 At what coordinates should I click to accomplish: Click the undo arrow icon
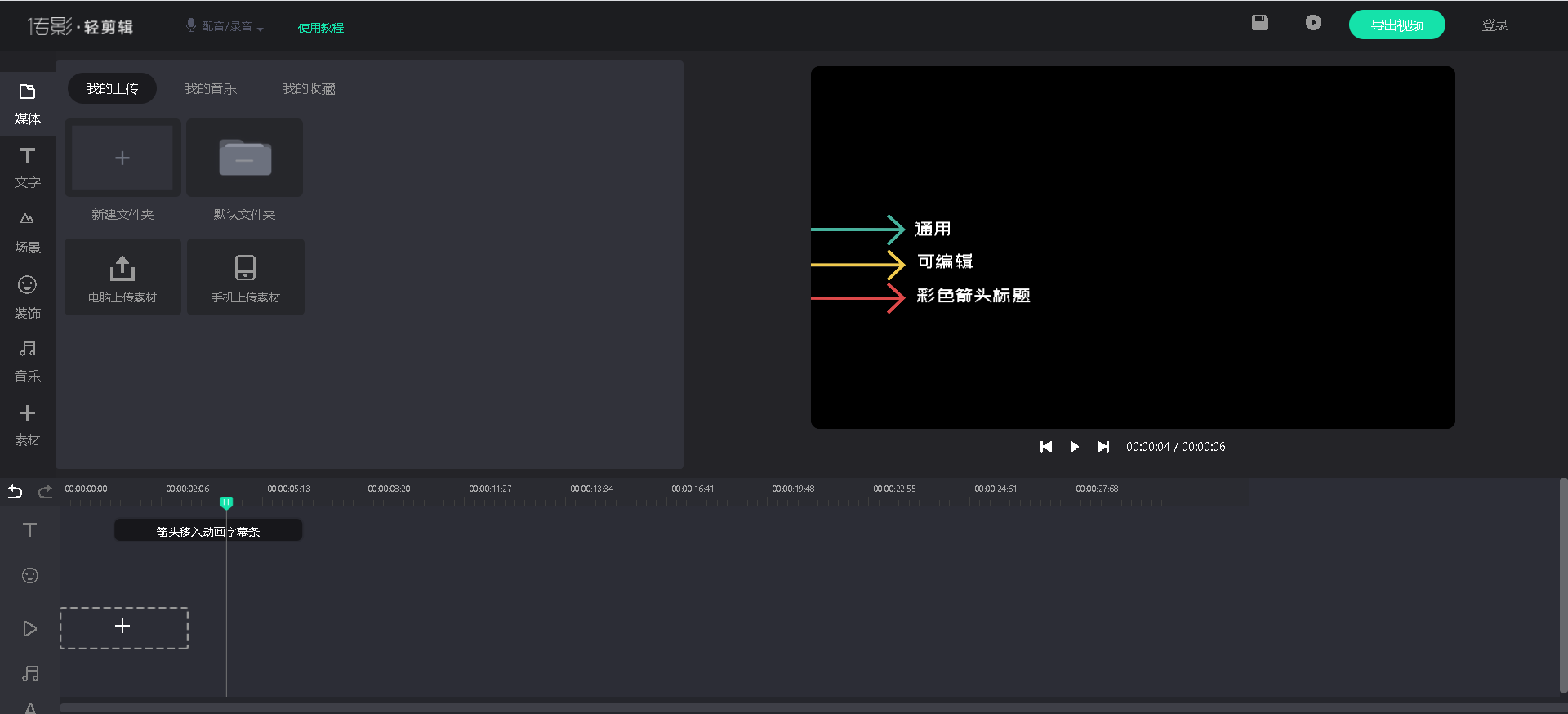pos(16,491)
